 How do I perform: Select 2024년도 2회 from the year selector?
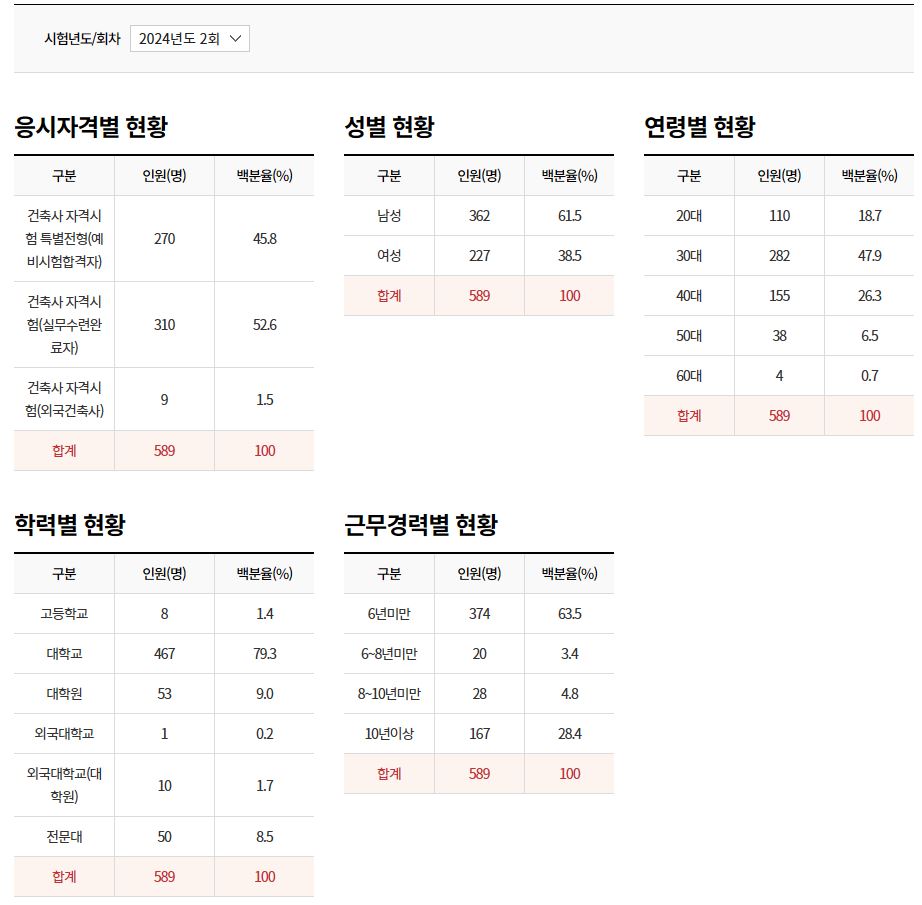180,38
